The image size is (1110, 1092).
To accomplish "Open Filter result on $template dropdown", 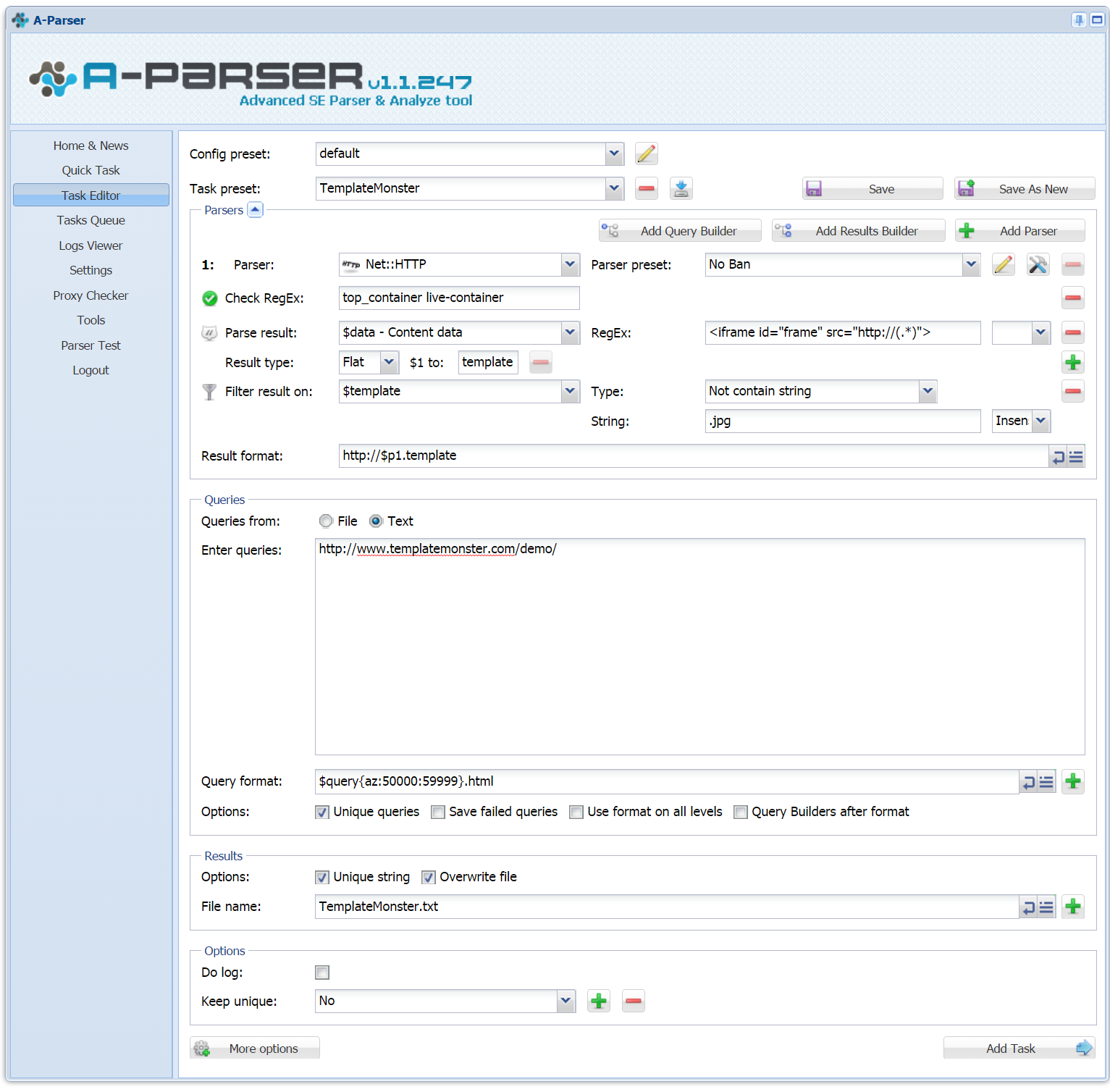I will click(570, 391).
